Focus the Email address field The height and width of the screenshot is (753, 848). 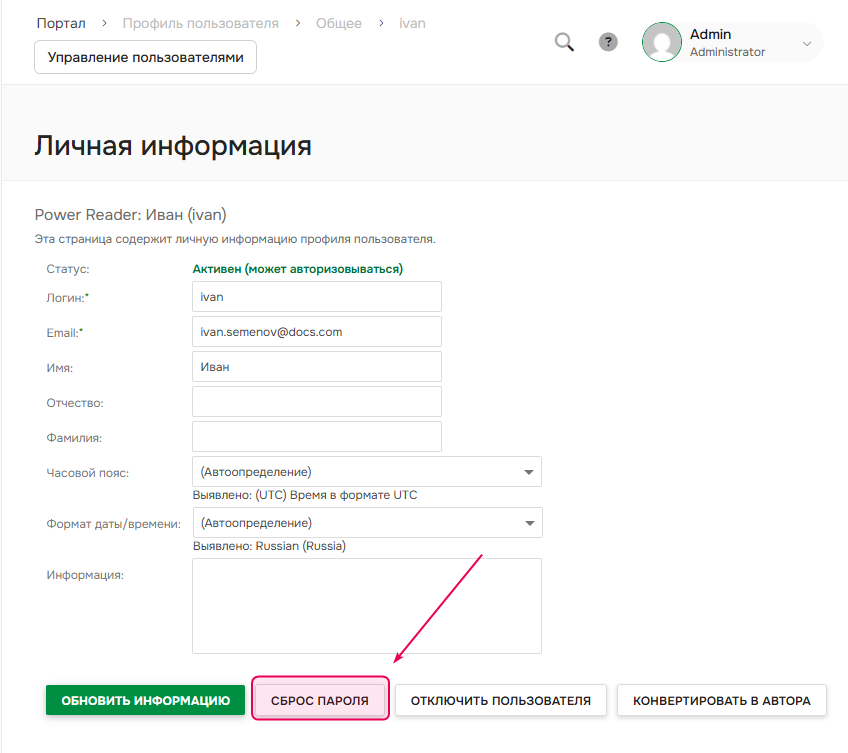click(x=316, y=331)
